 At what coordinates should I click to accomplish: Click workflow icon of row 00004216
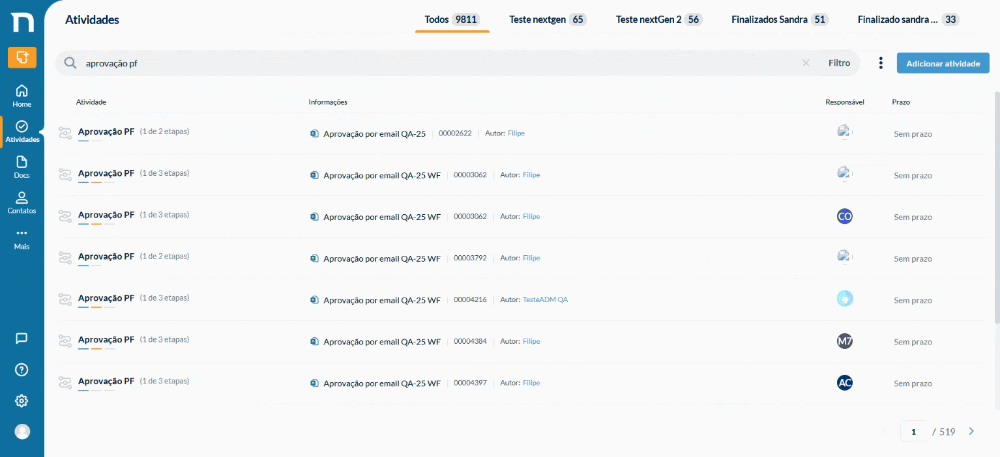click(65, 300)
